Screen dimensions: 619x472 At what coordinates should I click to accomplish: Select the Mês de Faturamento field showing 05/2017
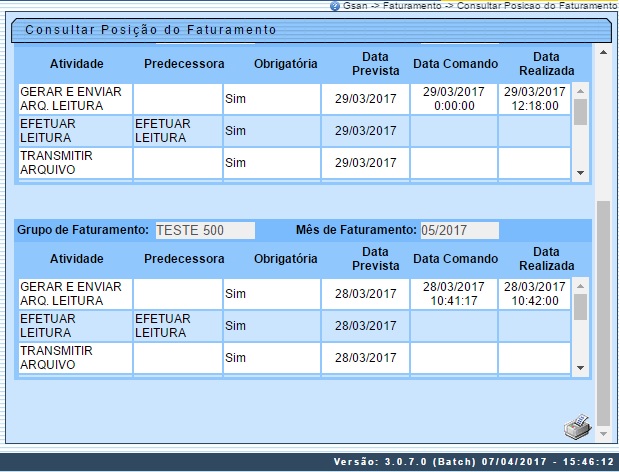(x=458, y=230)
